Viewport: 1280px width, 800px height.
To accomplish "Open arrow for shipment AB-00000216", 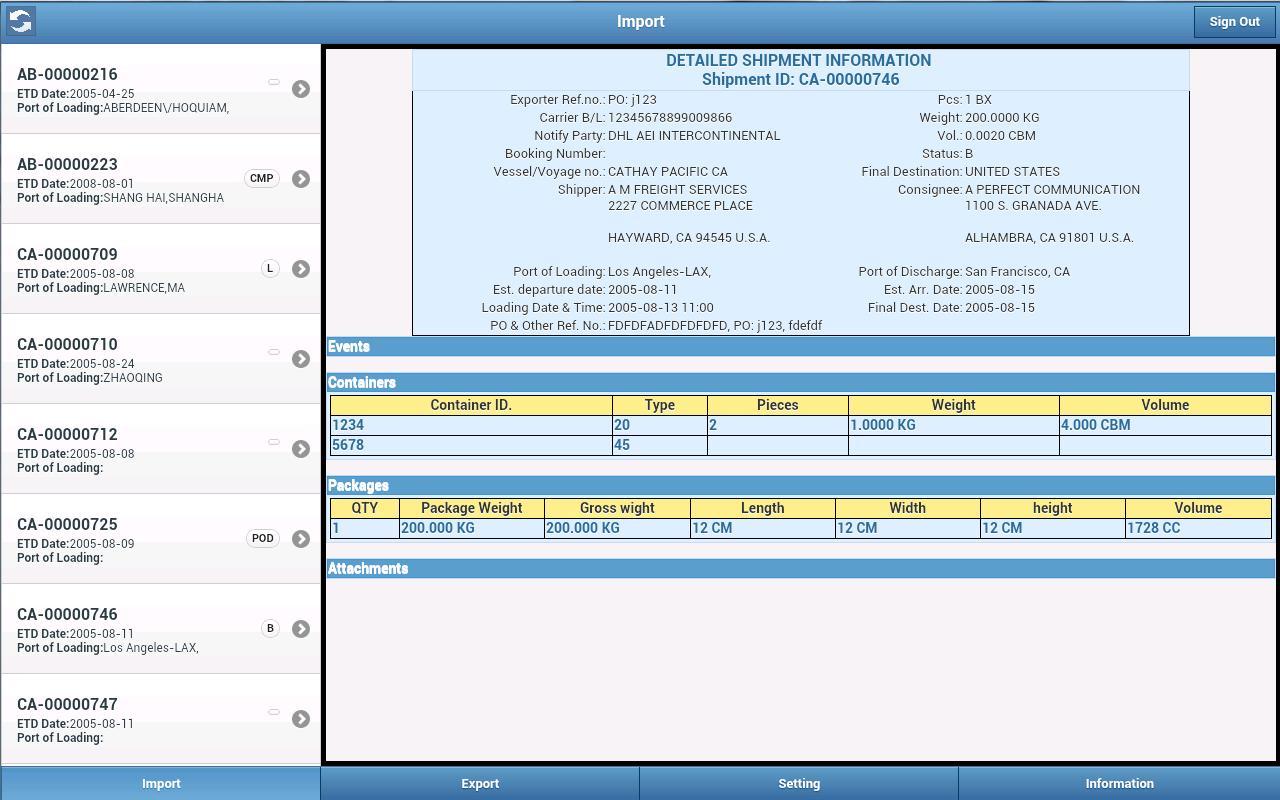I will (301, 89).
